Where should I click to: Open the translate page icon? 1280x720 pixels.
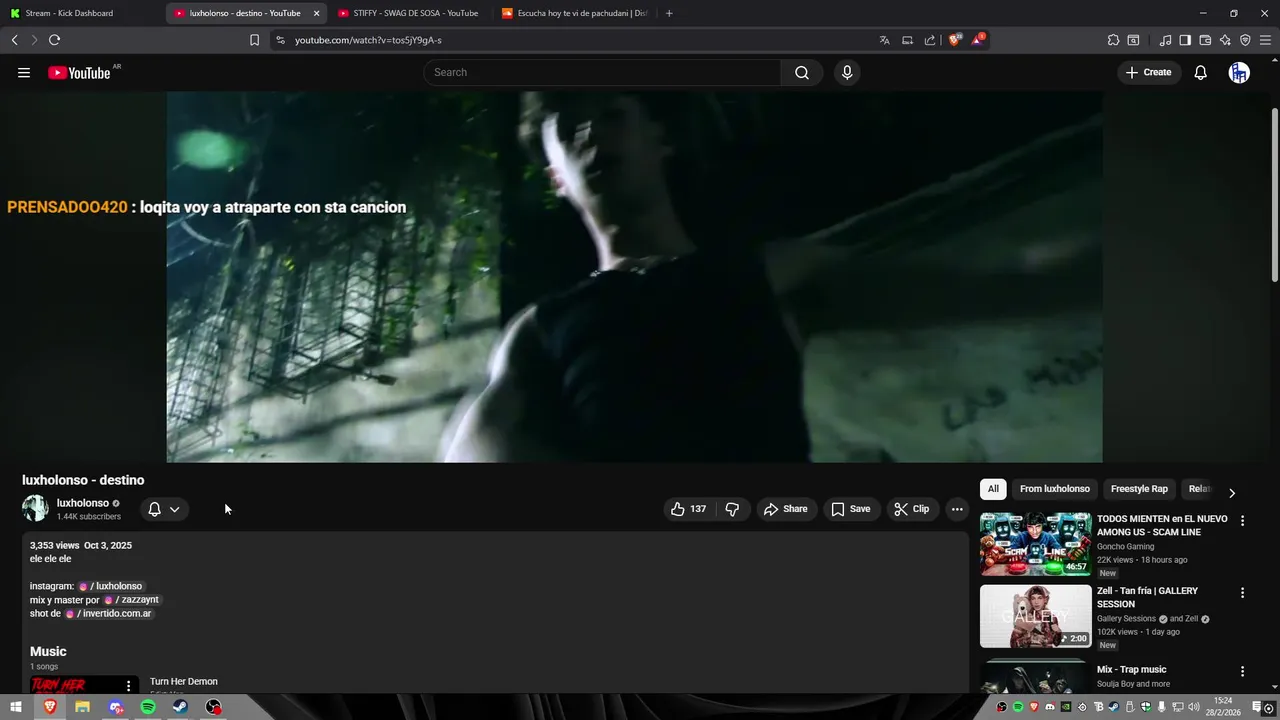(884, 40)
